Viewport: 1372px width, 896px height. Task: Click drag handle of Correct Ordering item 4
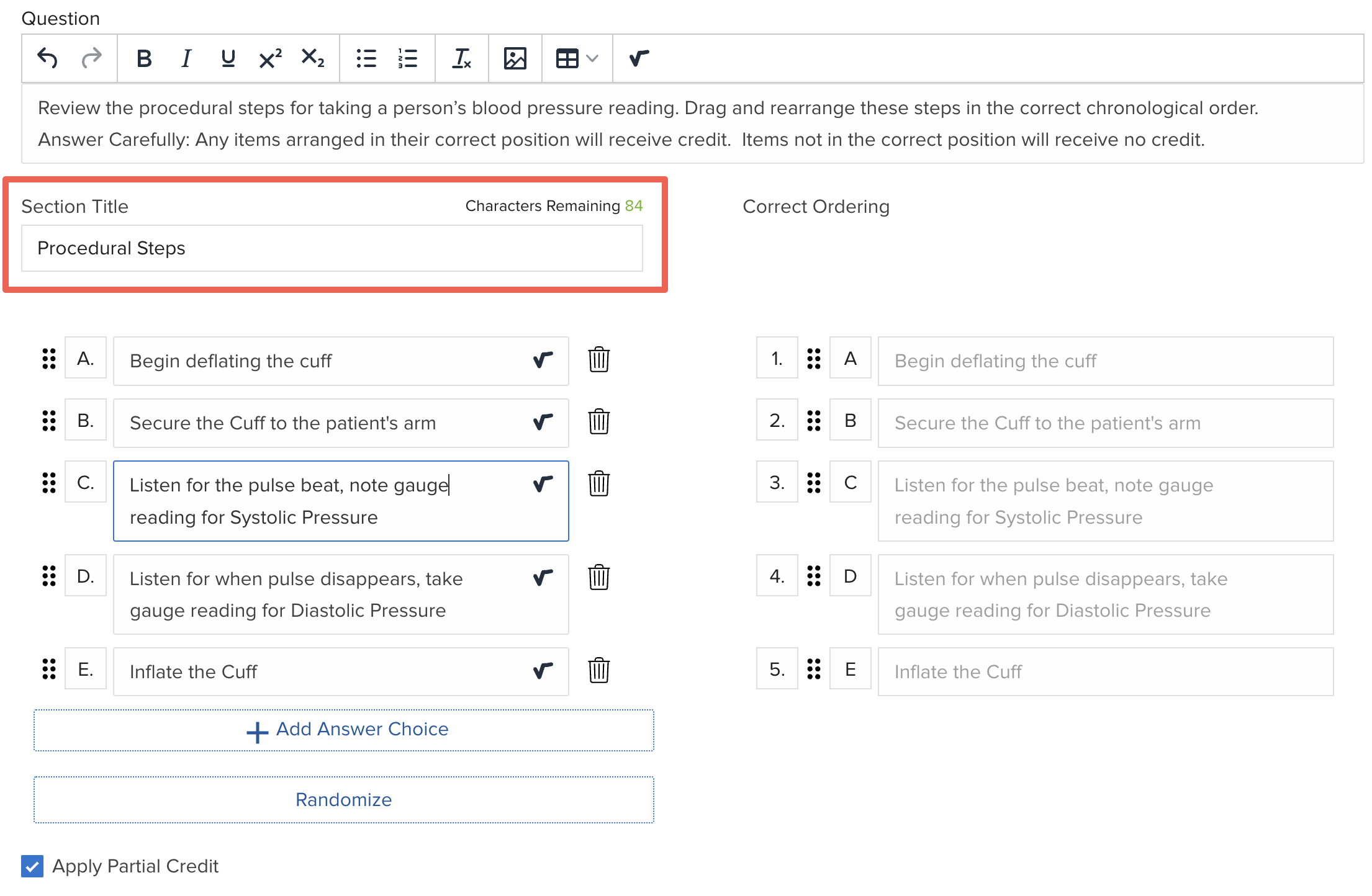tap(814, 576)
